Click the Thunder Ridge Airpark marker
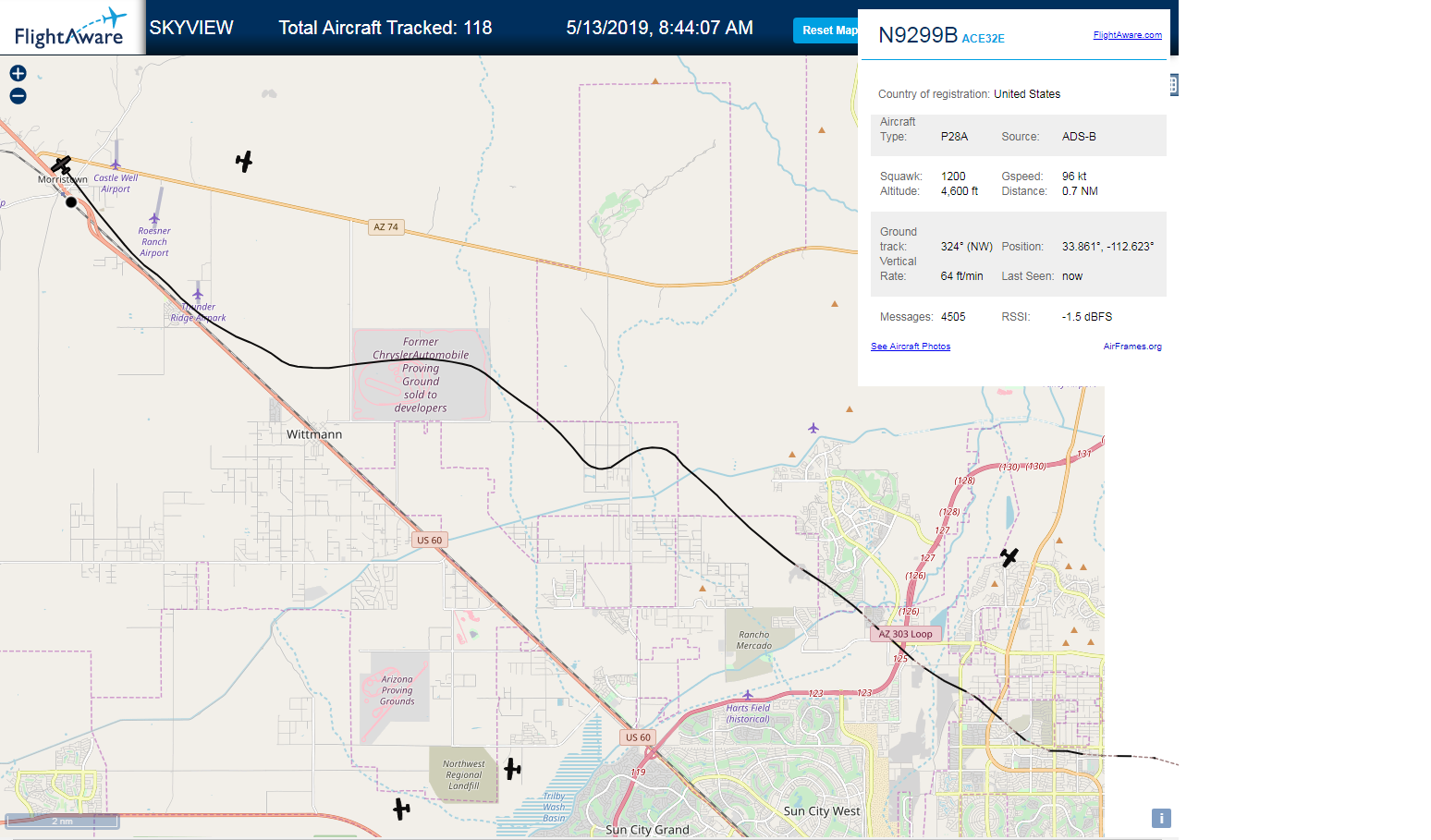 (x=198, y=294)
